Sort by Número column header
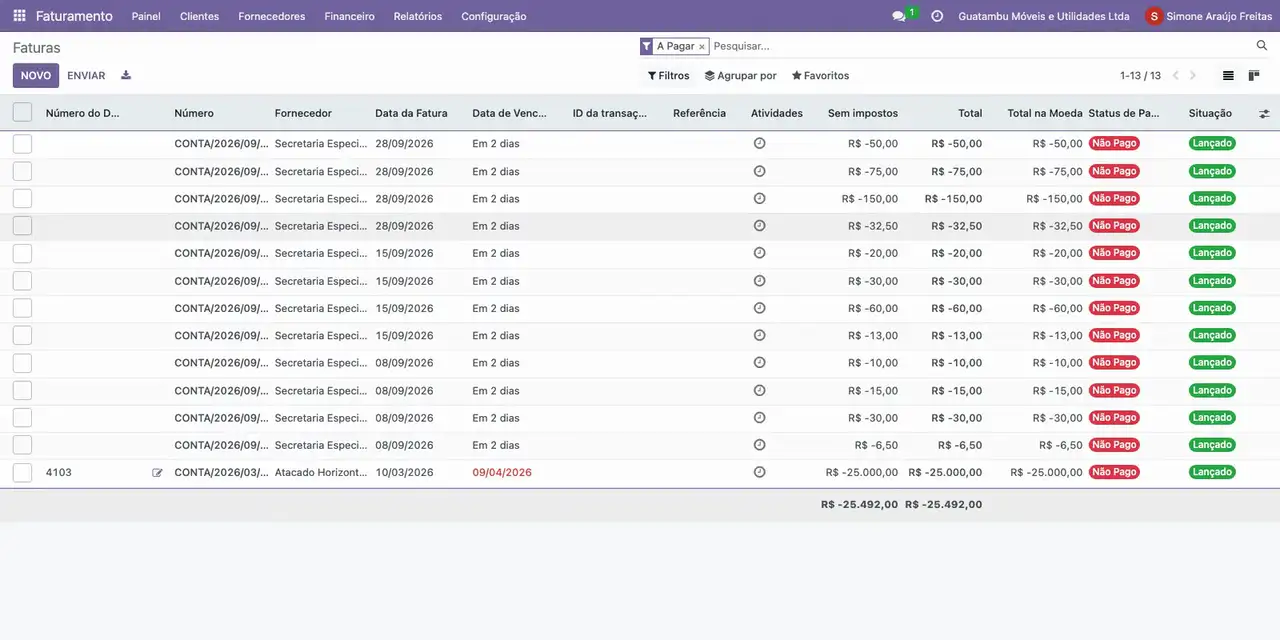 pyautogui.click(x=194, y=113)
